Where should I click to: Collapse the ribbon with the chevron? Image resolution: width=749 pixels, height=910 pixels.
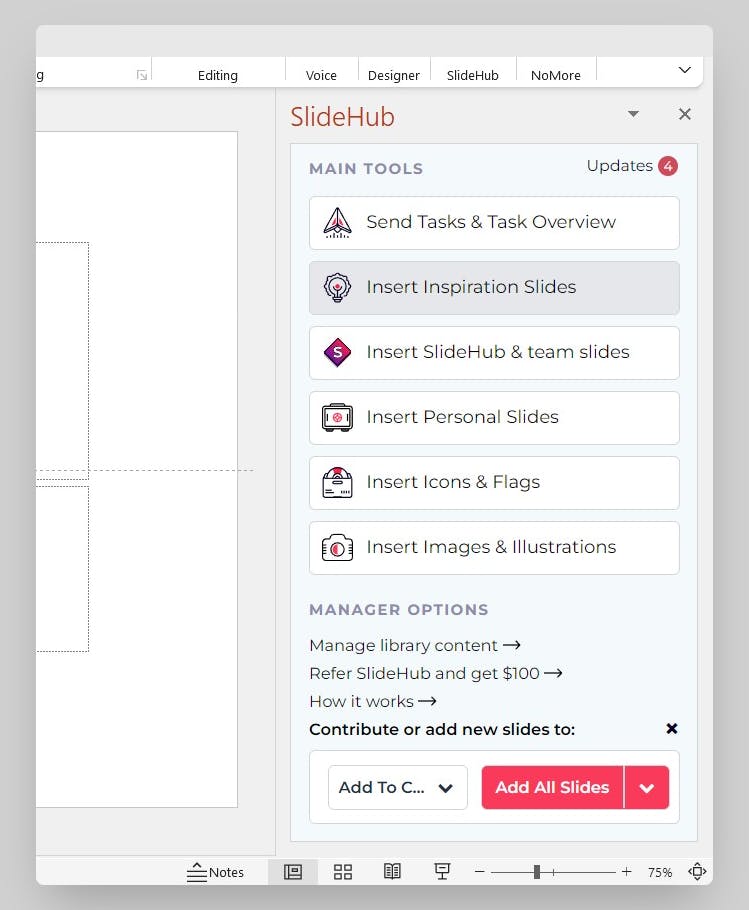(x=685, y=70)
